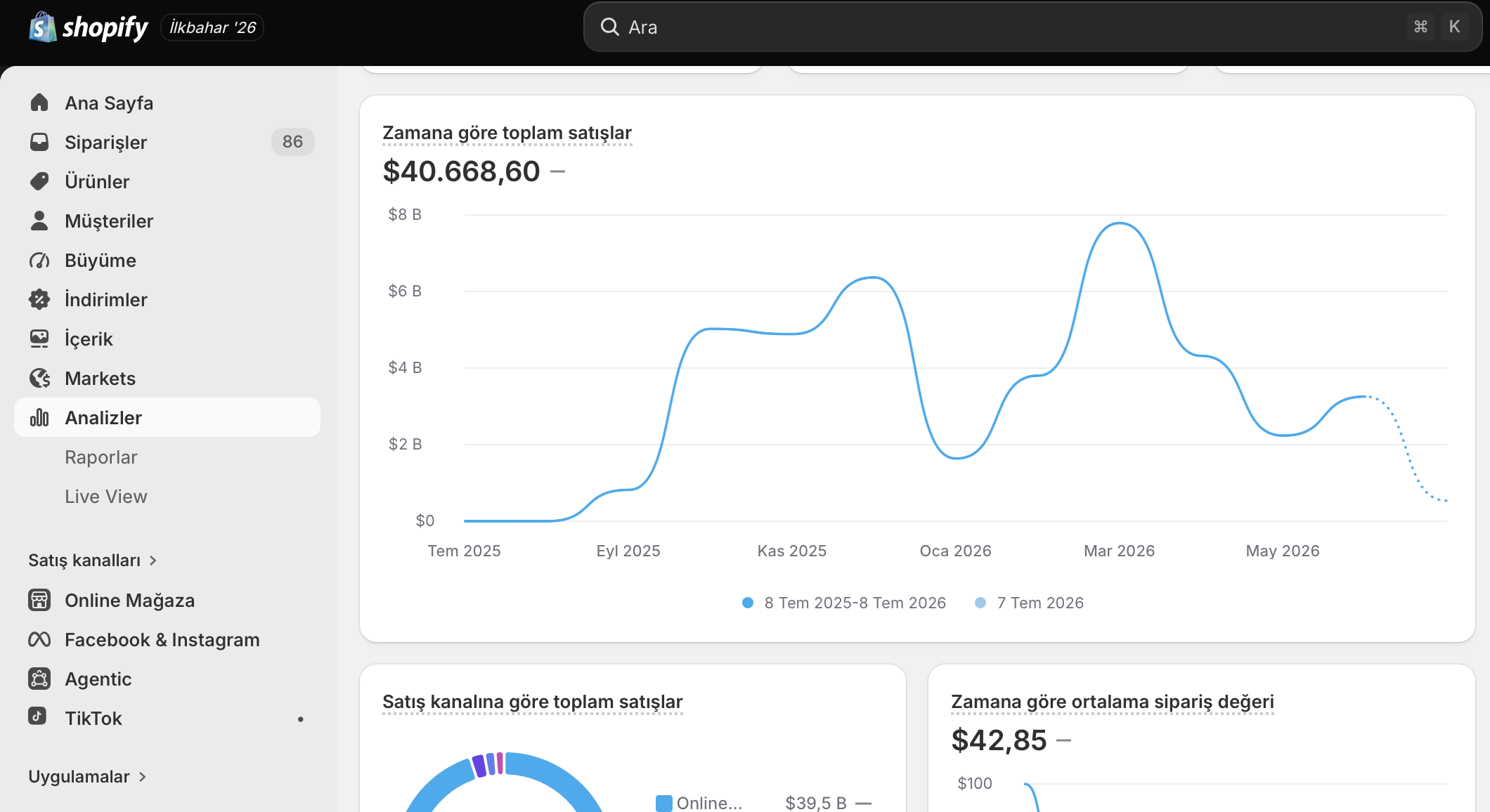Click the Shopify bag logo icon
Viewport: 1490px width, 812px height.
point(42,27)
